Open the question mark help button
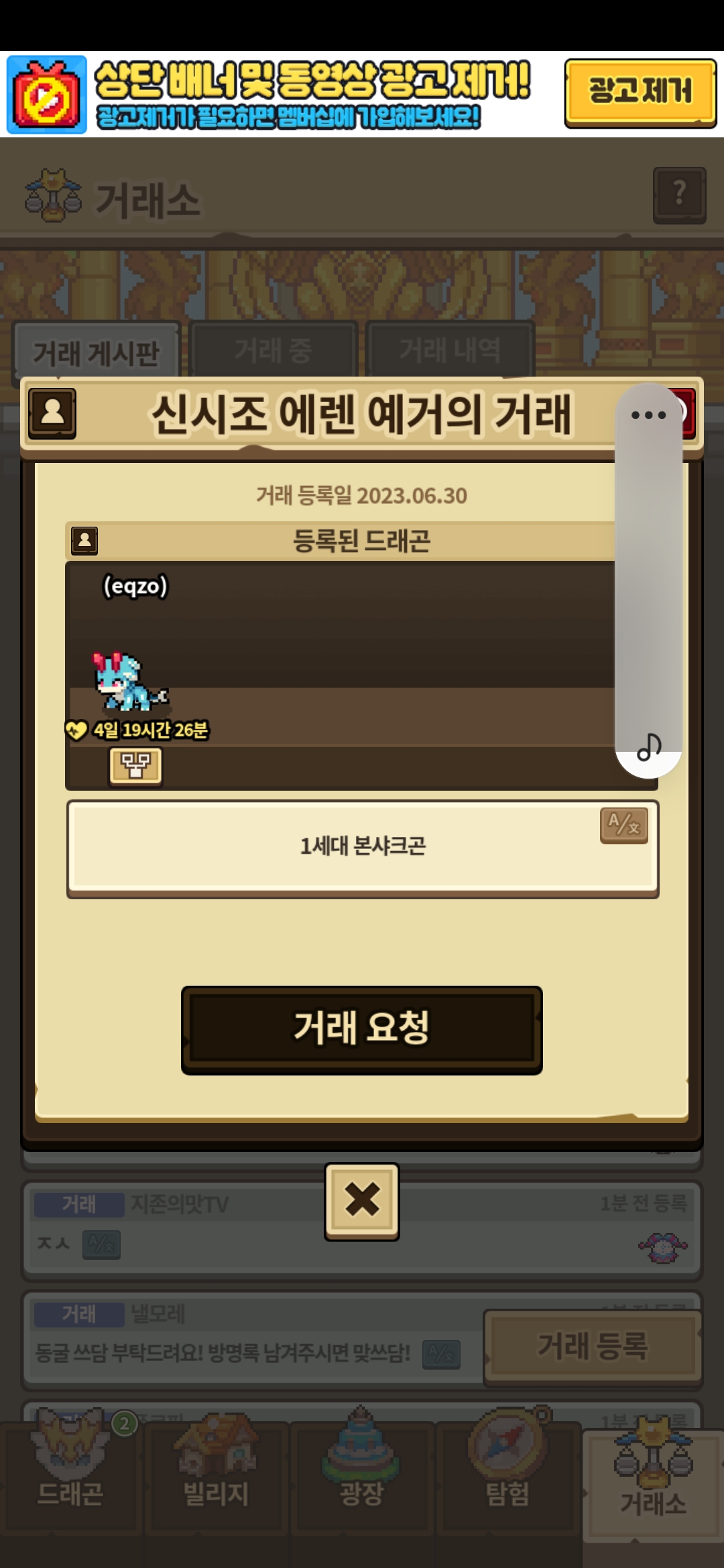This screenshot has width=724, height=1568. (x=679, y=195)
